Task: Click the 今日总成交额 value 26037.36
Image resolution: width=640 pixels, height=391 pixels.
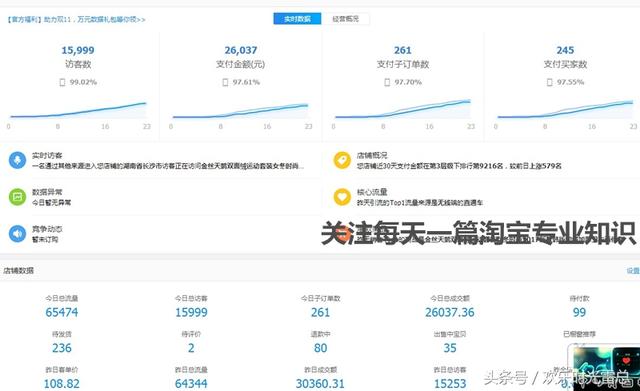Action: [449, 313]
